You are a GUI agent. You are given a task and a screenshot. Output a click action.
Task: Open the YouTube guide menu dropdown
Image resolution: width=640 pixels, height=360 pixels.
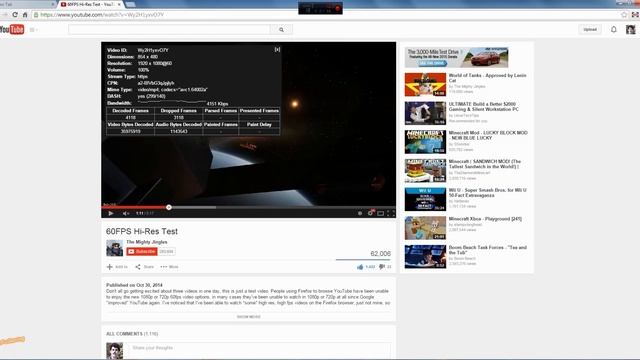pyautogui.click(x=33, y=29)
